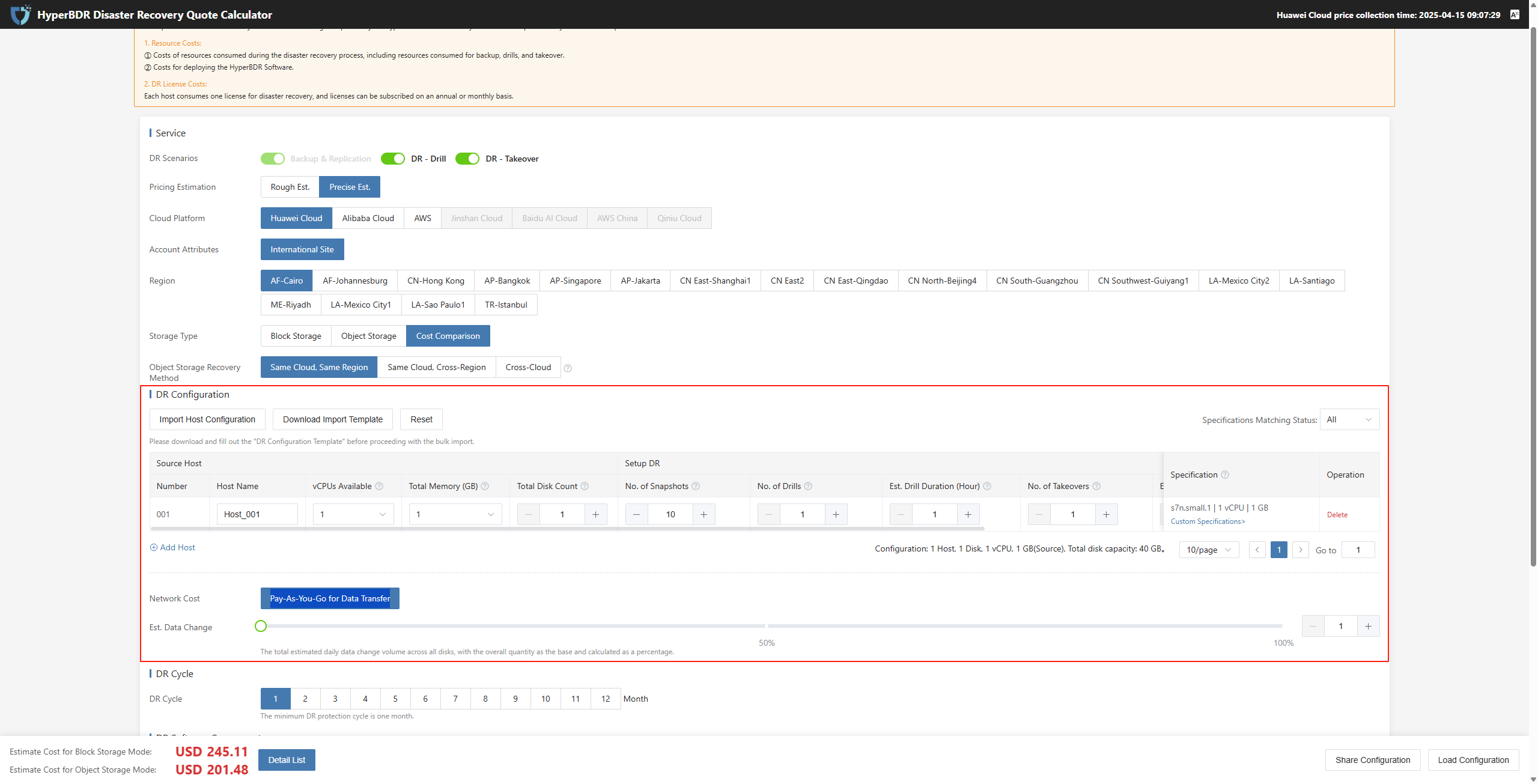
Task: Select Block Storage type
Action: click(x=296, y=336)
